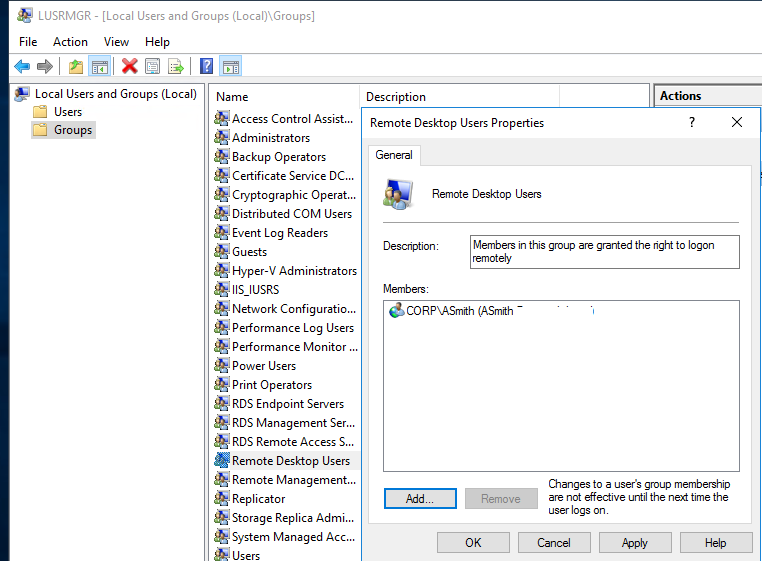The width and height of the screenshot is (762, 561).
Task: Click Cancel in the Properties dialog
Action: coord(554,543)
